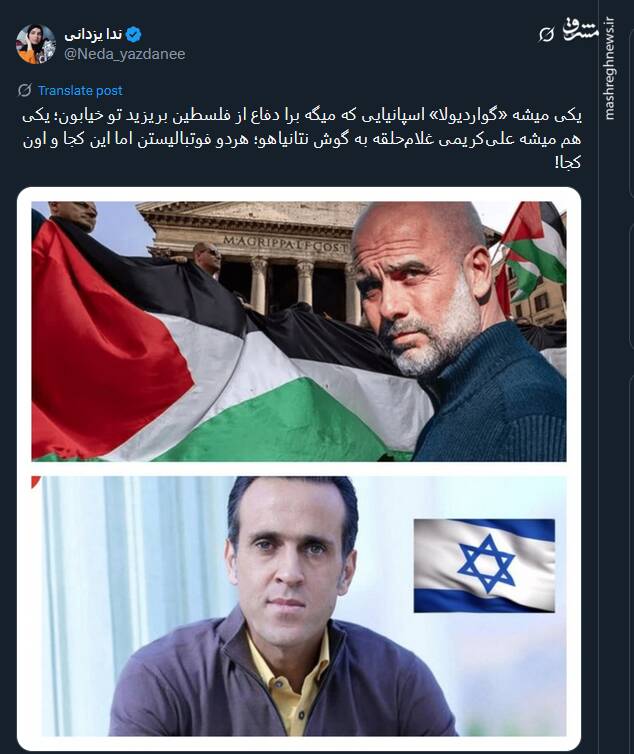Click the author's Persian display name
Image resolution: width=634 pixels, height=754 pixels.
coord(93,35)
